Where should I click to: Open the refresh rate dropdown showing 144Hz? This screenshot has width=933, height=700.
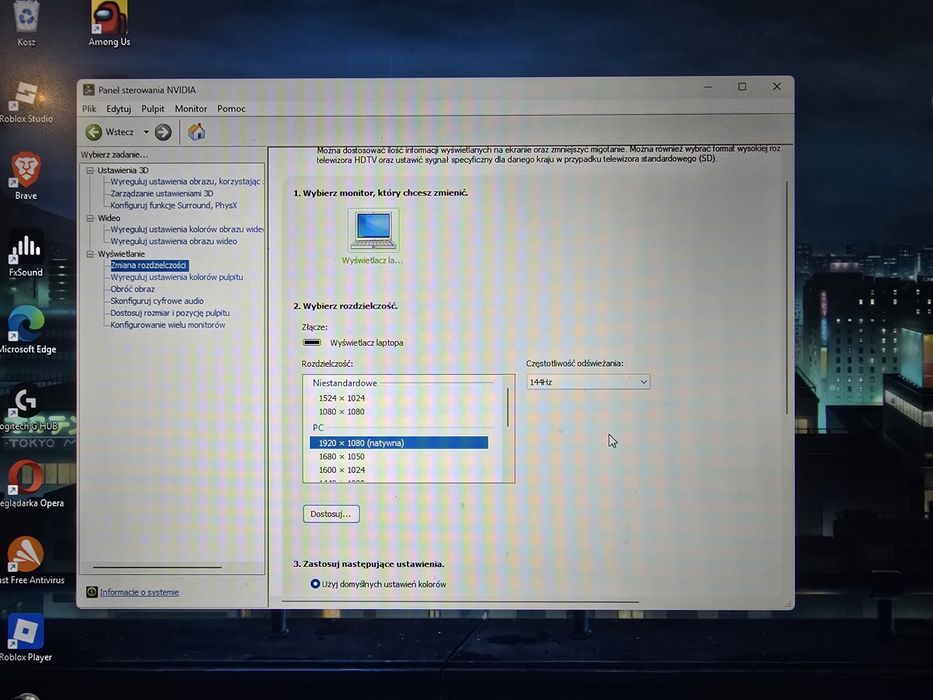coord(588,382)
